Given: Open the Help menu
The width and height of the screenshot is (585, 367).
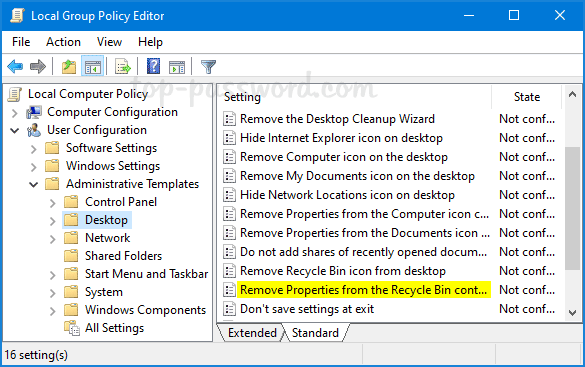Looking at the screenshot, I should 150,42.
